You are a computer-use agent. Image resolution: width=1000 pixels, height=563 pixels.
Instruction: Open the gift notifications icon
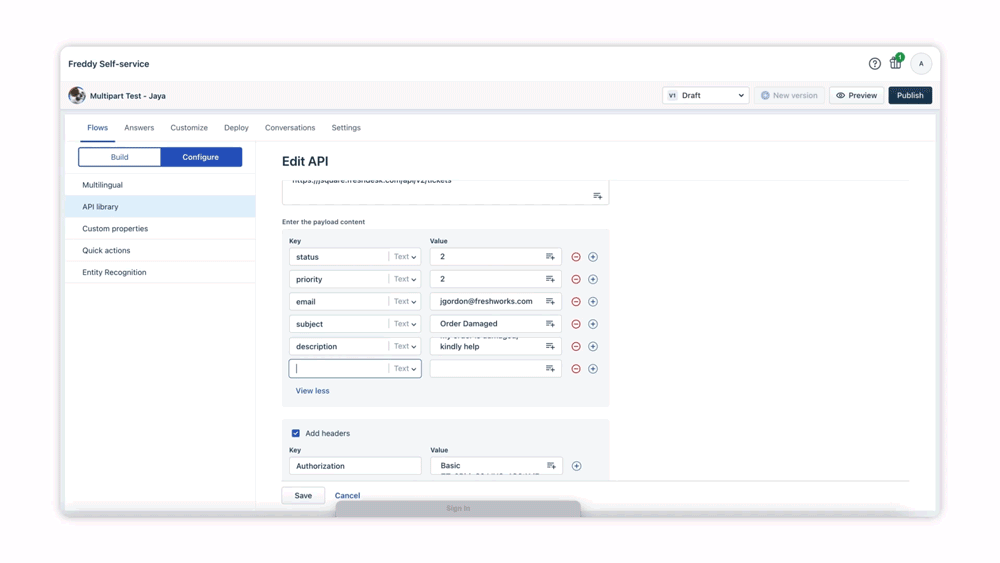[x=896, y=62]
